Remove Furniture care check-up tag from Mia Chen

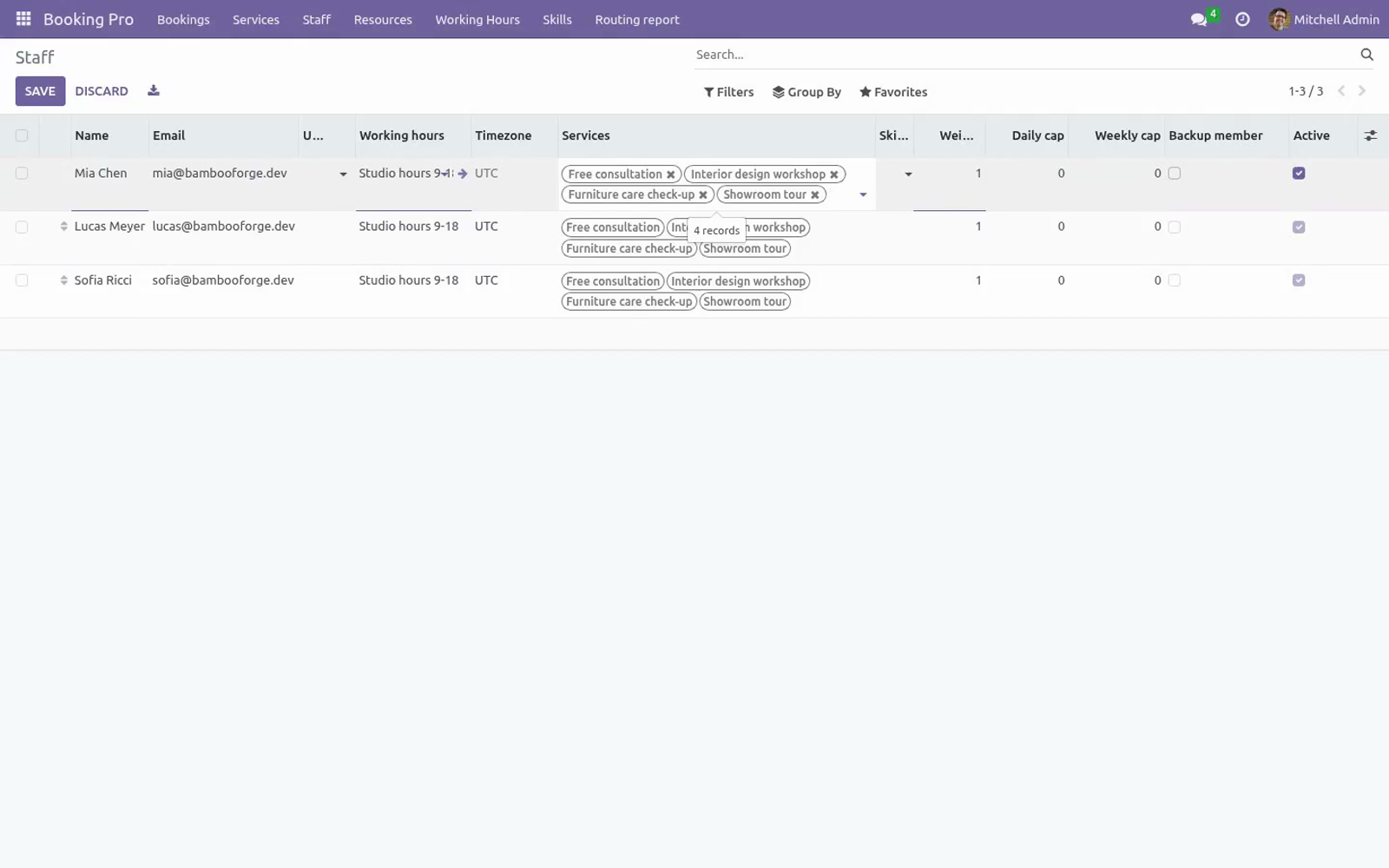point(703,195)
